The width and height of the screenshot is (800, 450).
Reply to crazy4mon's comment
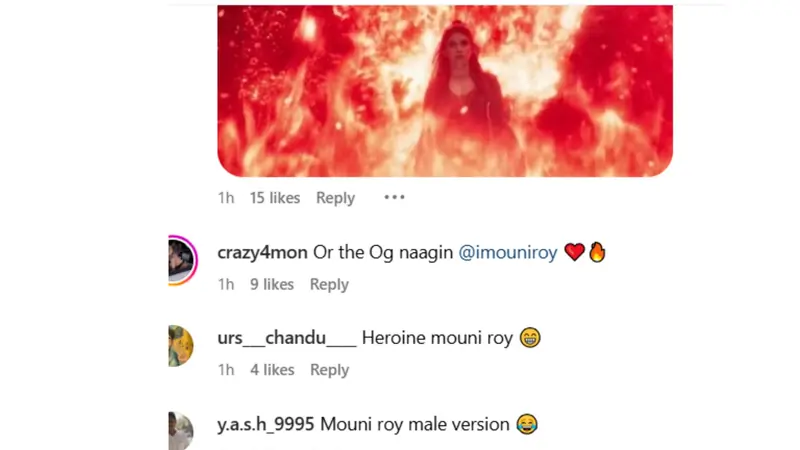click(329, 284)
